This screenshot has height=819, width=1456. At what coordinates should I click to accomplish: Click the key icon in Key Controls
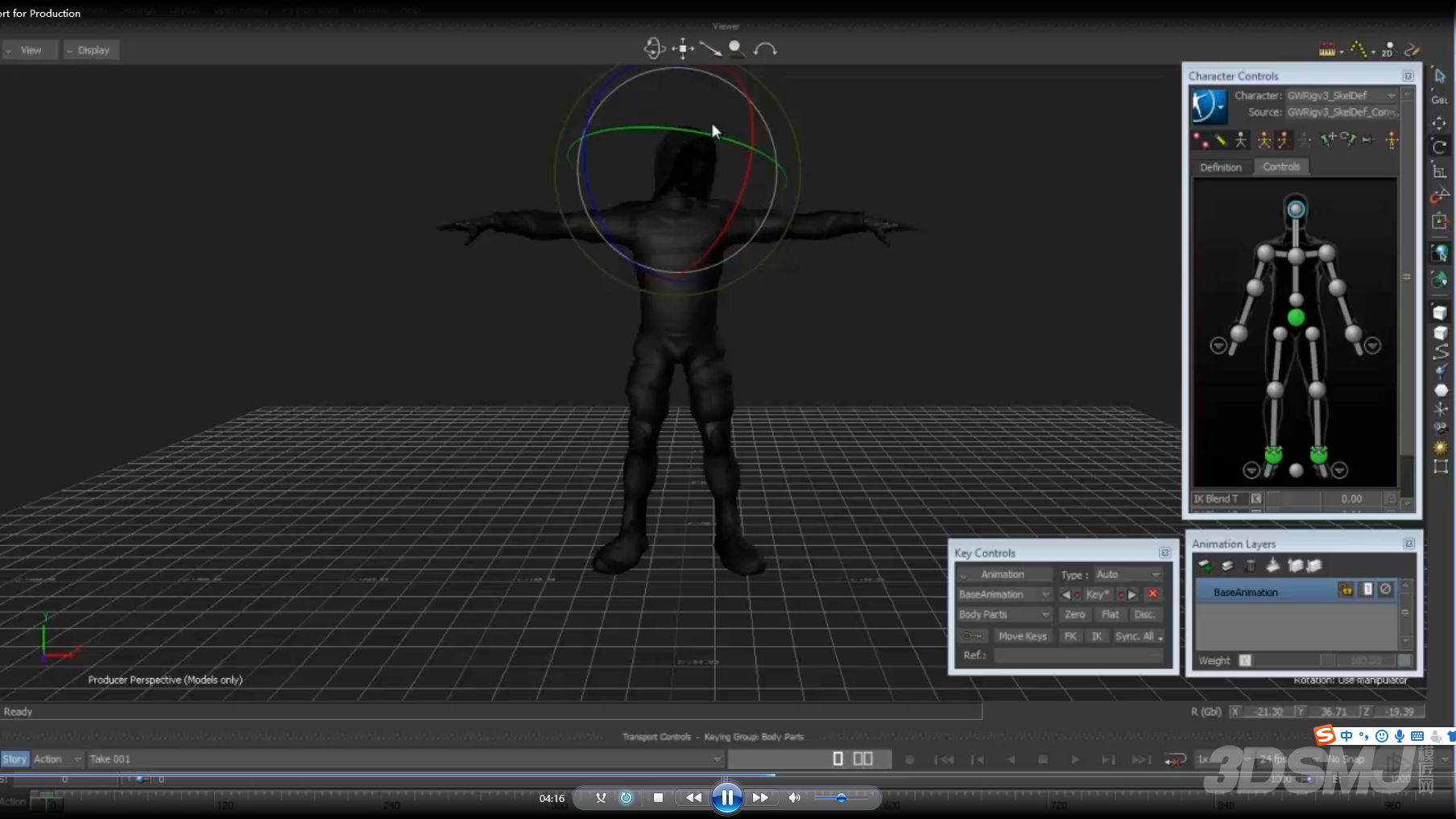point(972,636)
